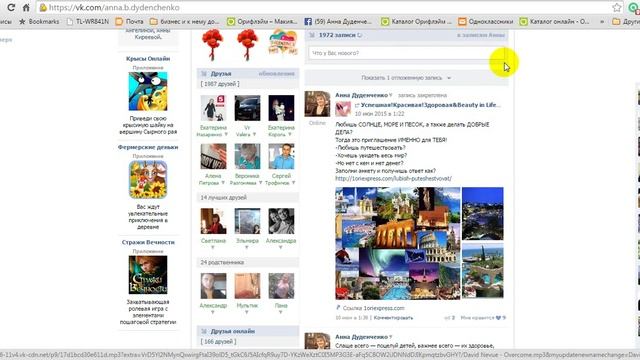Expand the arrow below Светлана's name

213,247
